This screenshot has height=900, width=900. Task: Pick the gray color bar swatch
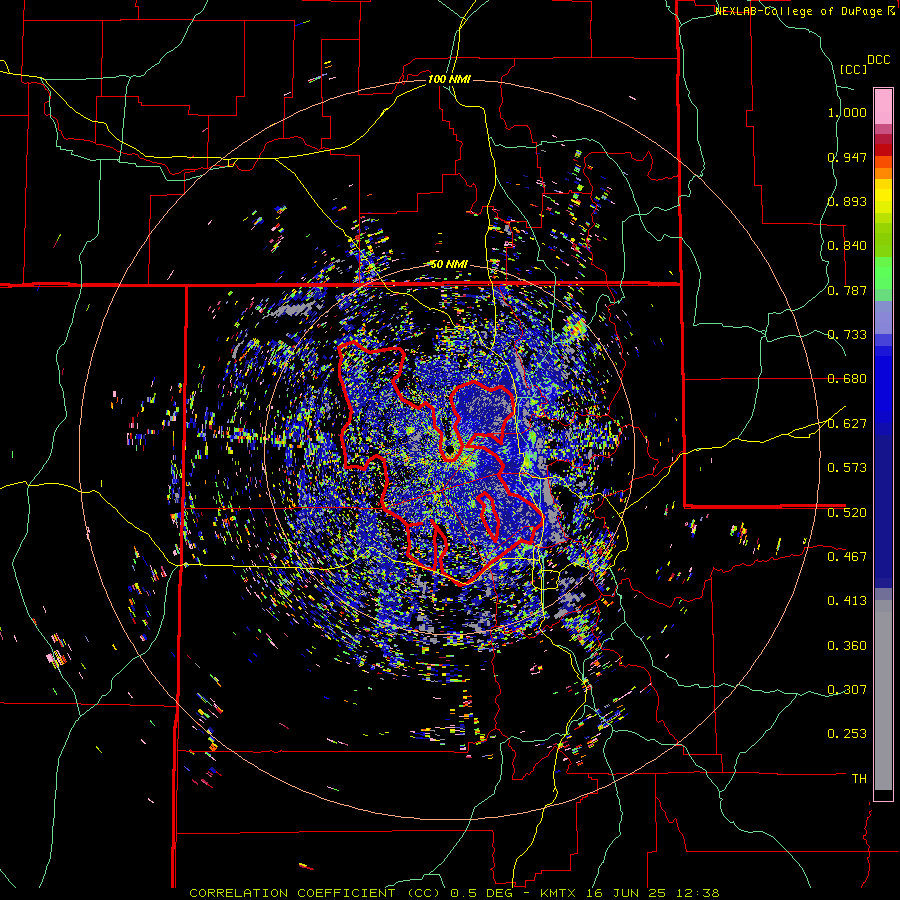click(883, 695)
